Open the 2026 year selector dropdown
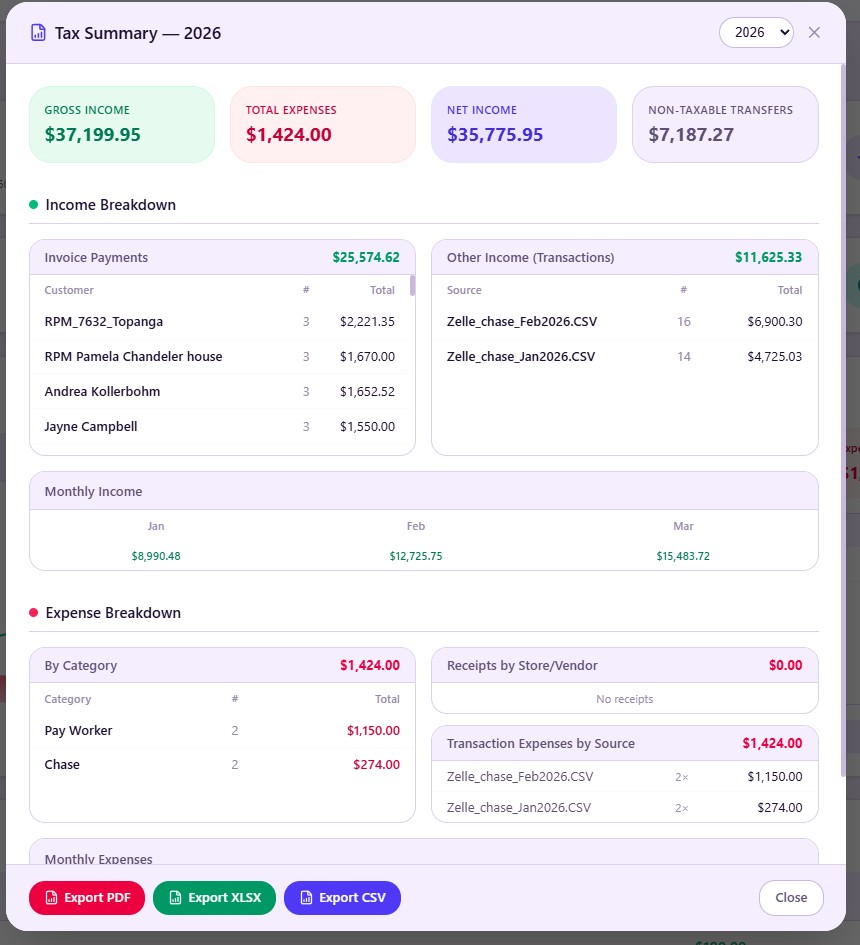This screenshot has width=860, height=945. [x=755, y=32]
